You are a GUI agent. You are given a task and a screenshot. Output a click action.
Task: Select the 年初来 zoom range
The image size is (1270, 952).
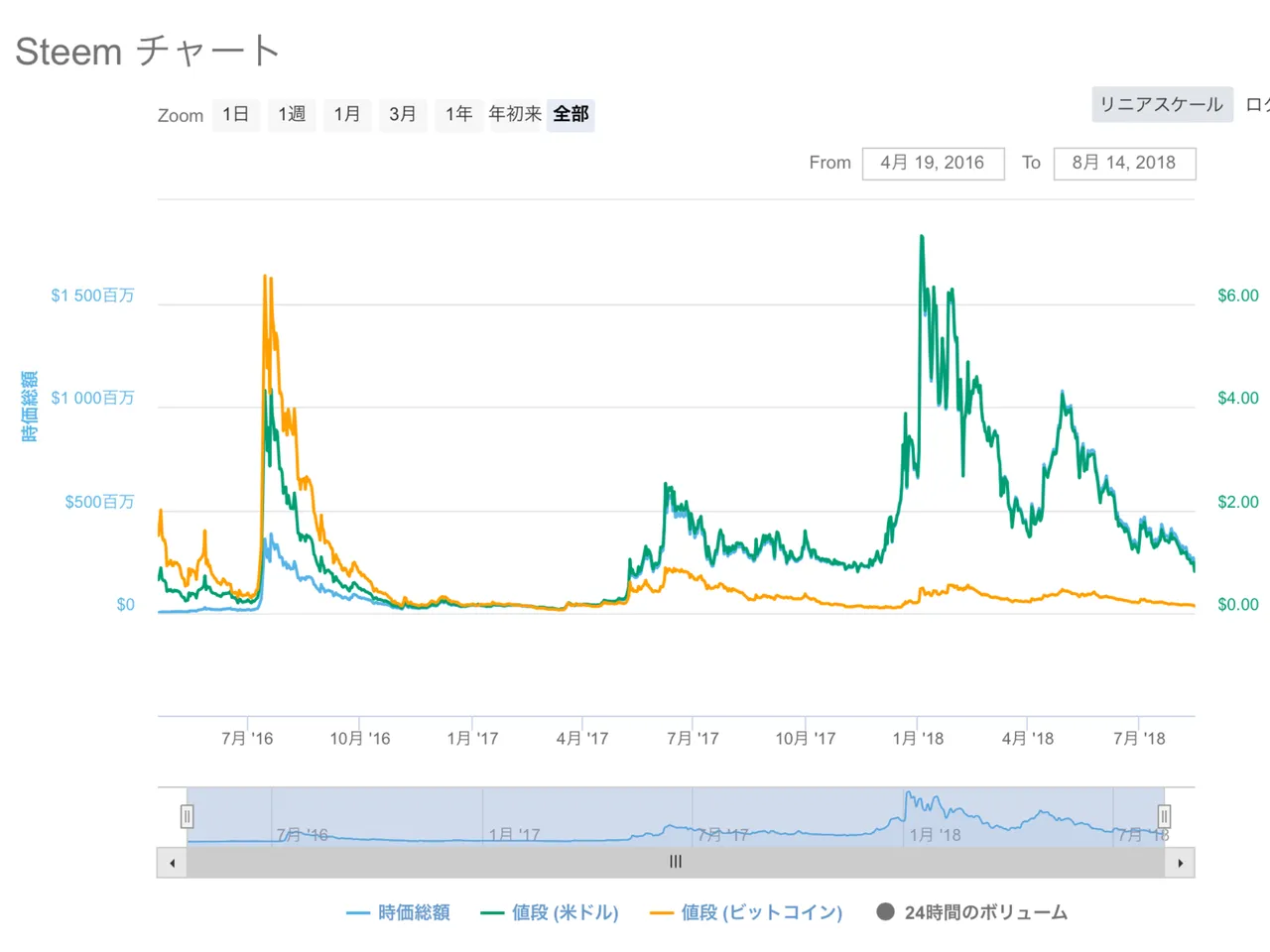point(515,115)
